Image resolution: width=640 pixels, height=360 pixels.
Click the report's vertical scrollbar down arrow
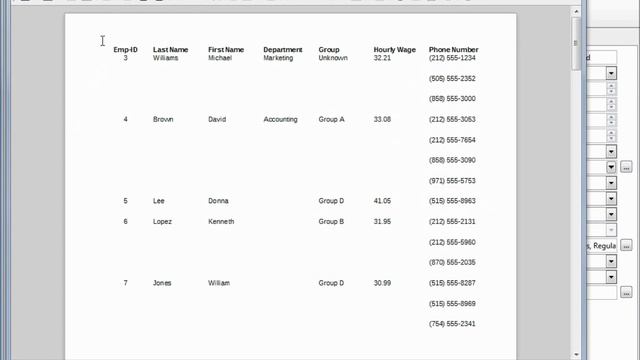click(x=576, y=354)
